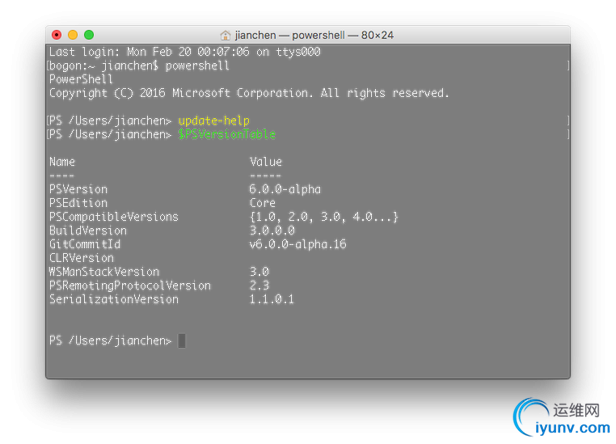
Task: Click the '6.0.0-alpha' value
Action: click(285, 189)
